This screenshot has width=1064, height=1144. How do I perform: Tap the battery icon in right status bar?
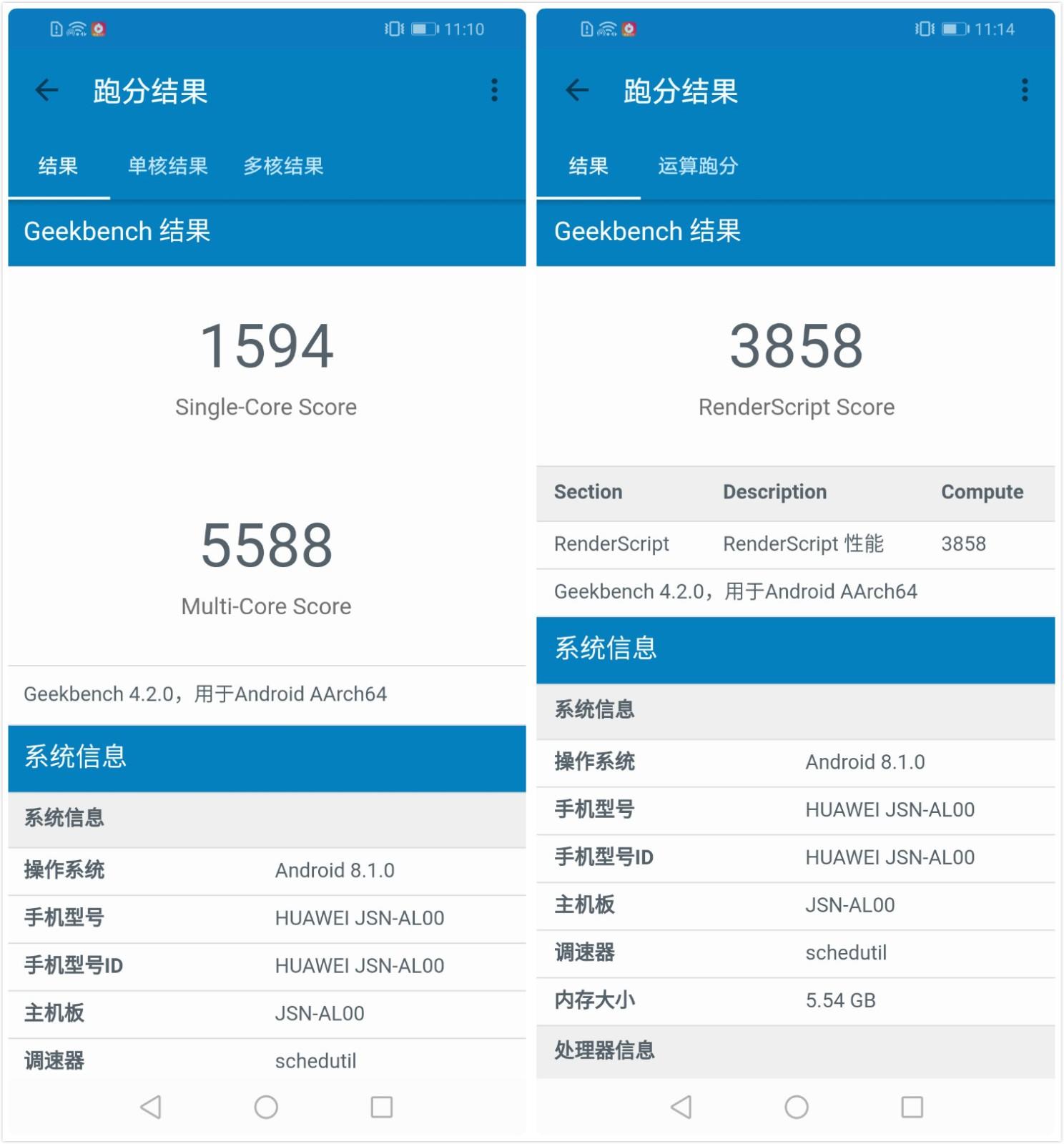[955, 29]
